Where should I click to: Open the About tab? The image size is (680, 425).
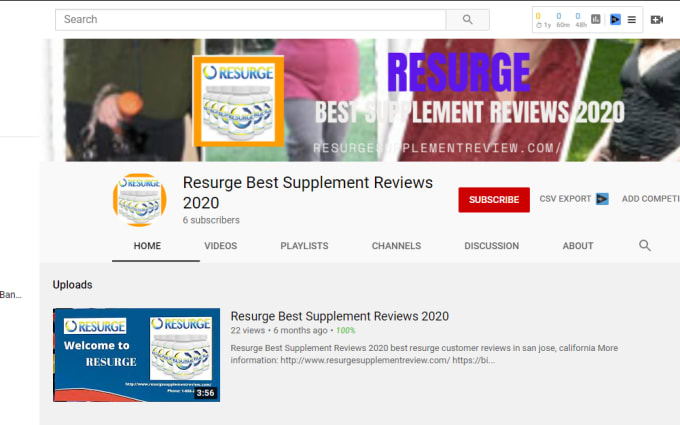[x=578, y=246]
